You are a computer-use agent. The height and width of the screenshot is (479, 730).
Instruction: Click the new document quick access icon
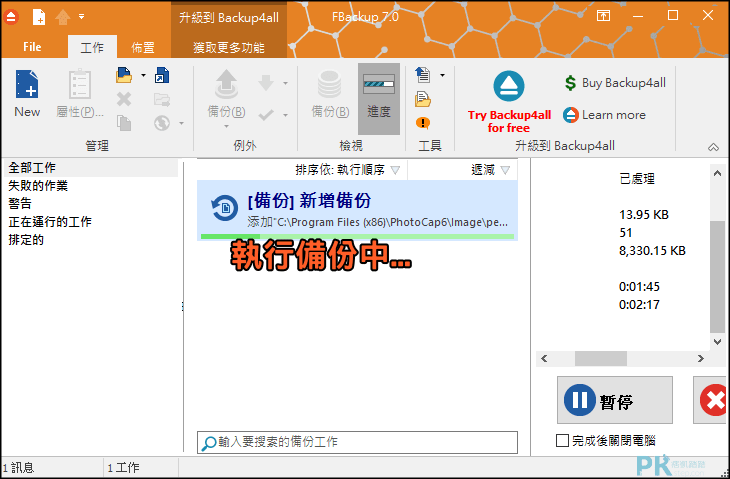pyautogui.click(x=39, y=17)
